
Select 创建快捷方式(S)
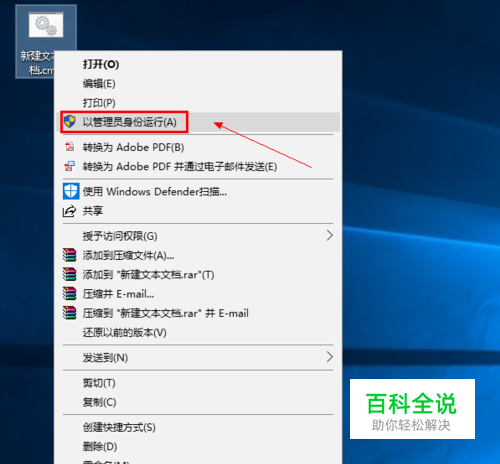click(198, 427)
